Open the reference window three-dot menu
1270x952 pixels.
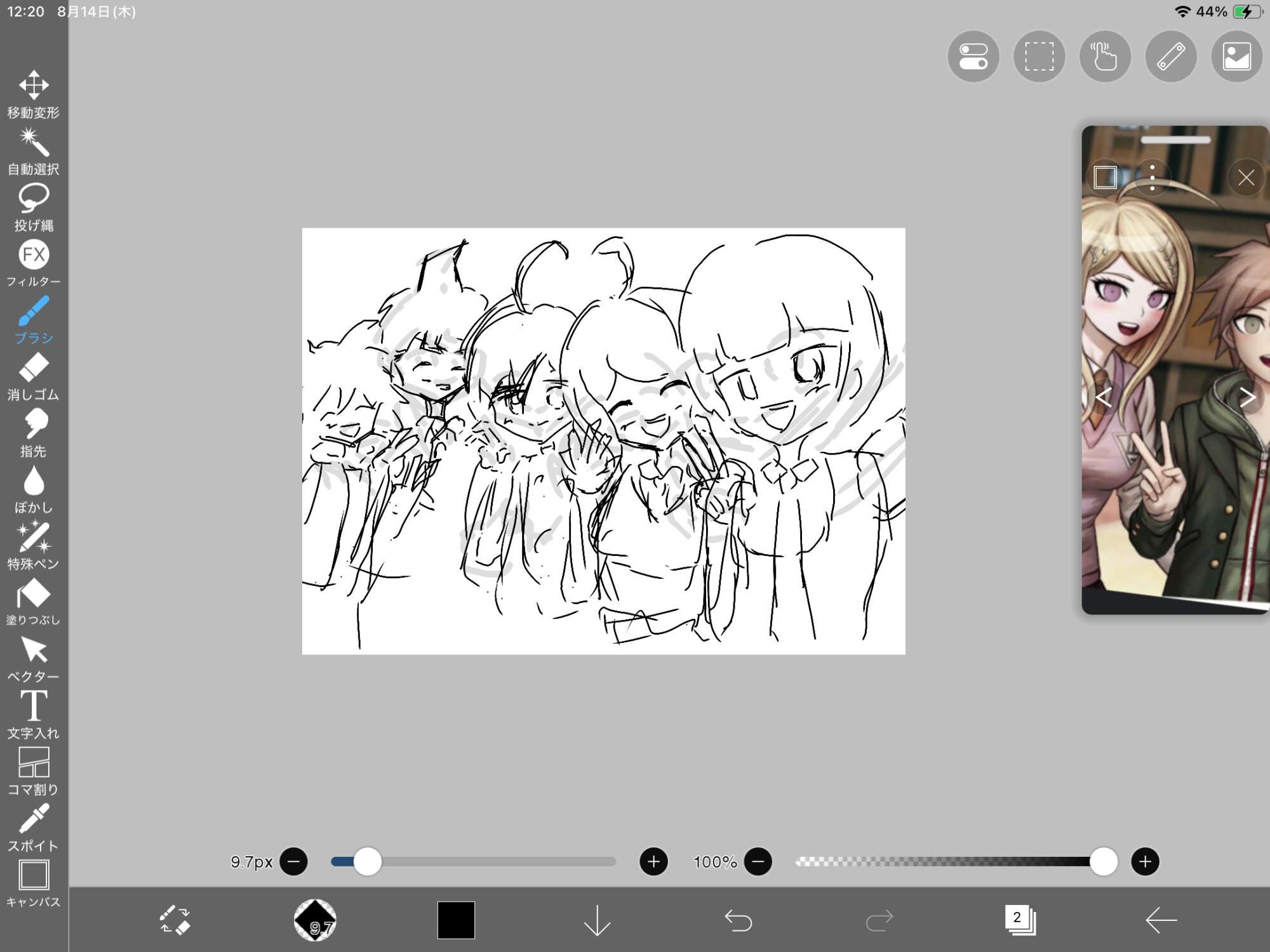1152,178
